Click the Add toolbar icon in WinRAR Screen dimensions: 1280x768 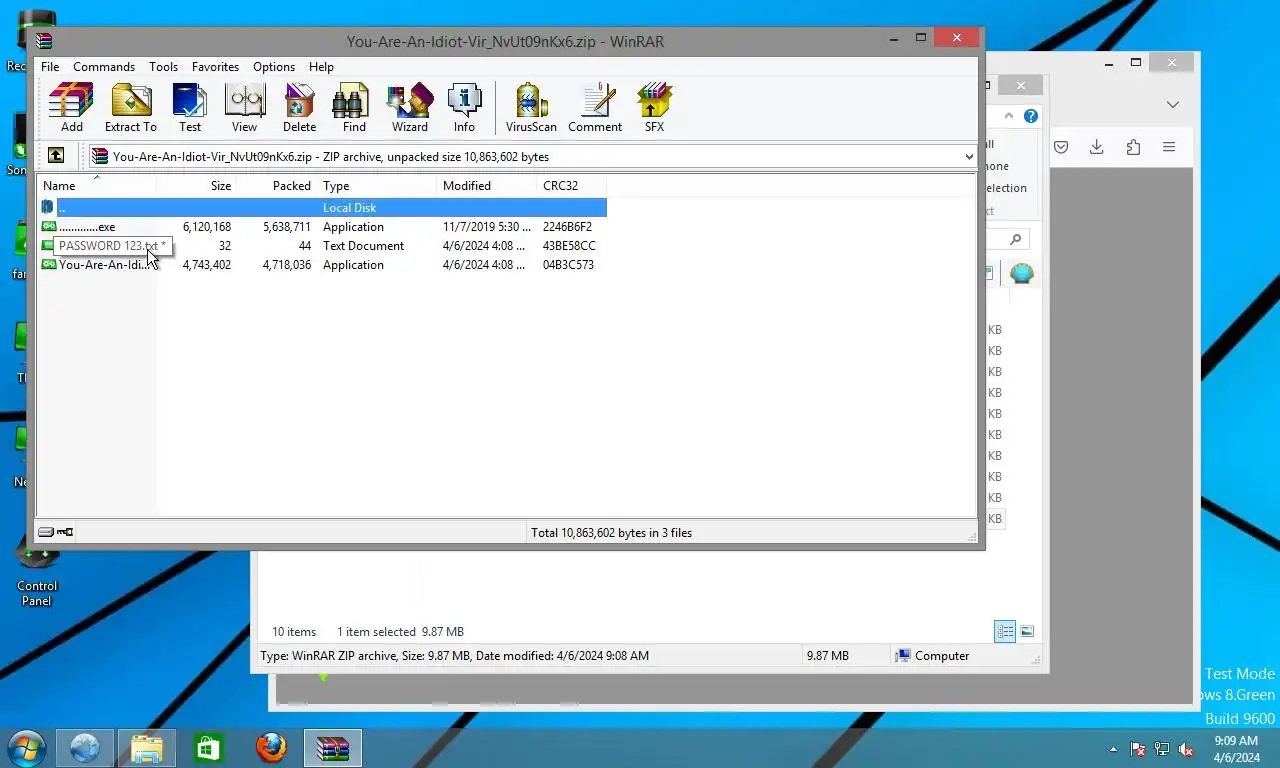pyautogui.click(x=71, y=107)
